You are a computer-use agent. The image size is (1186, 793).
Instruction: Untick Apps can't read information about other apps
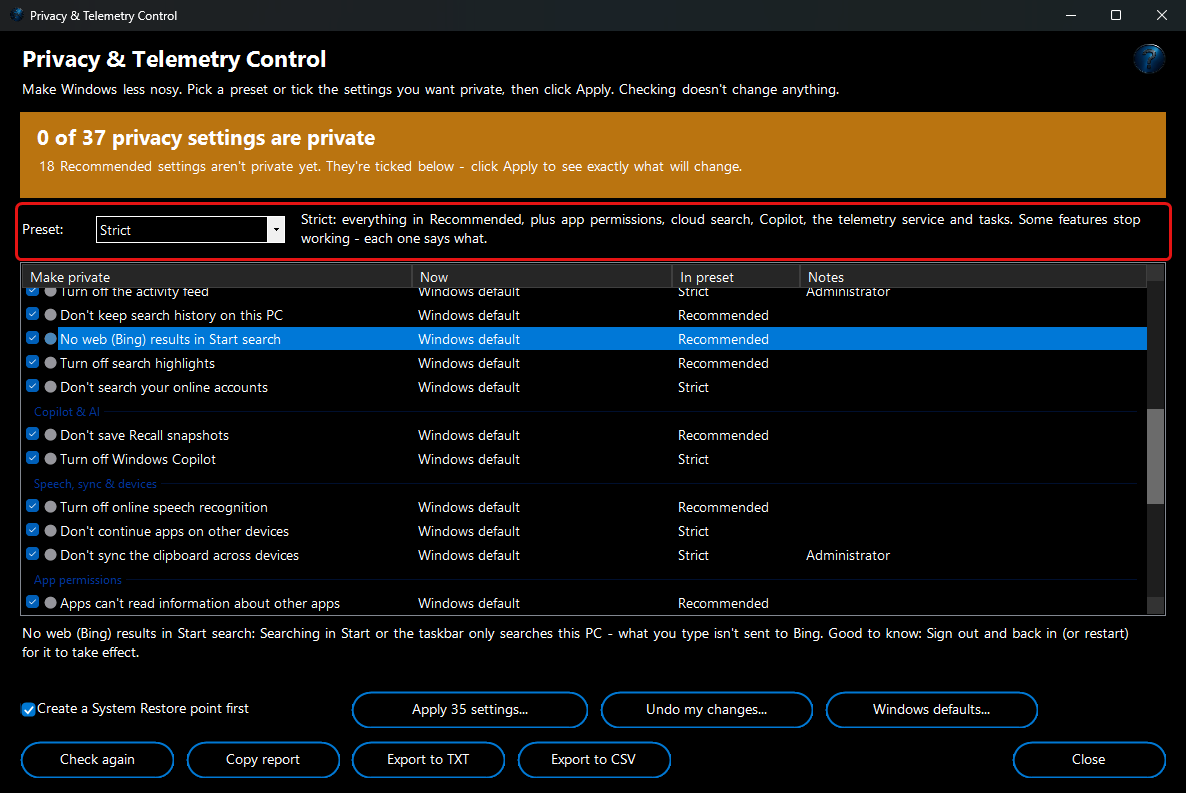[33, 602]
